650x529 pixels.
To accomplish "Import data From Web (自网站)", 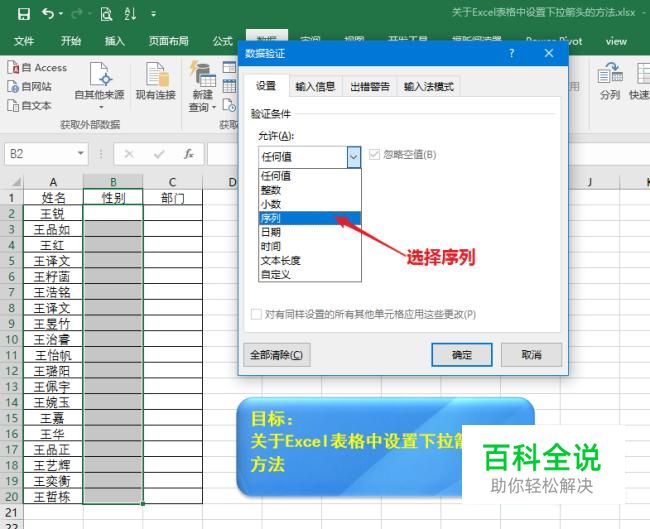I will tap(29, 86).
